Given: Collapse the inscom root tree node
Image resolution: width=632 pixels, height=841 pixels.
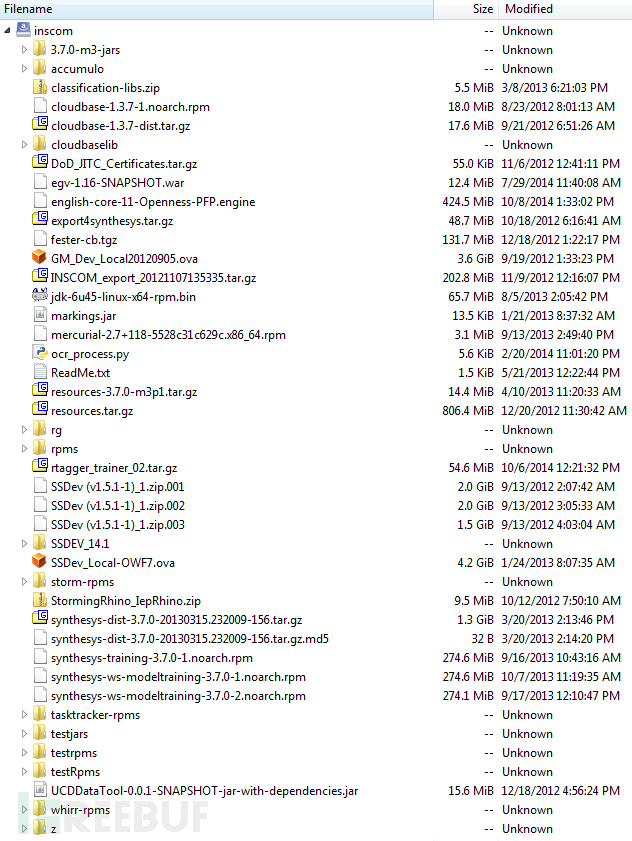Looking at the screenshot, I should (x=7, y=31).
